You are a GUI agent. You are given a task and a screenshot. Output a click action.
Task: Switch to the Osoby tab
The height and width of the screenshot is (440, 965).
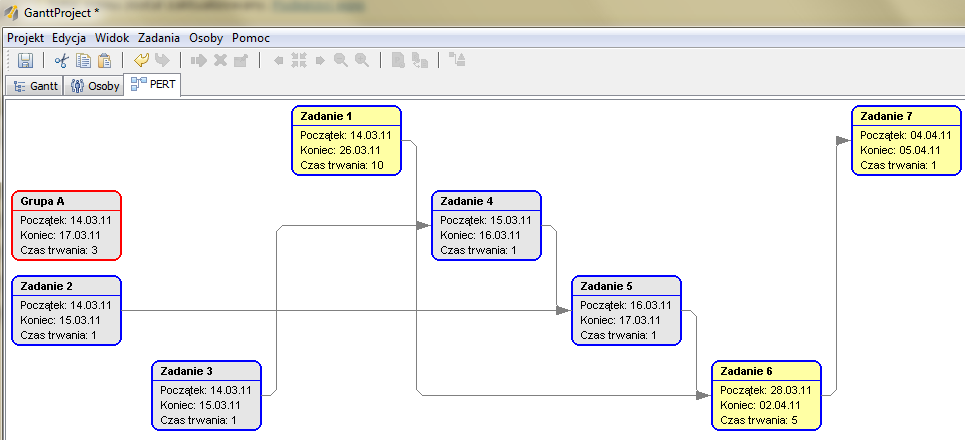[x=95, y=86]
